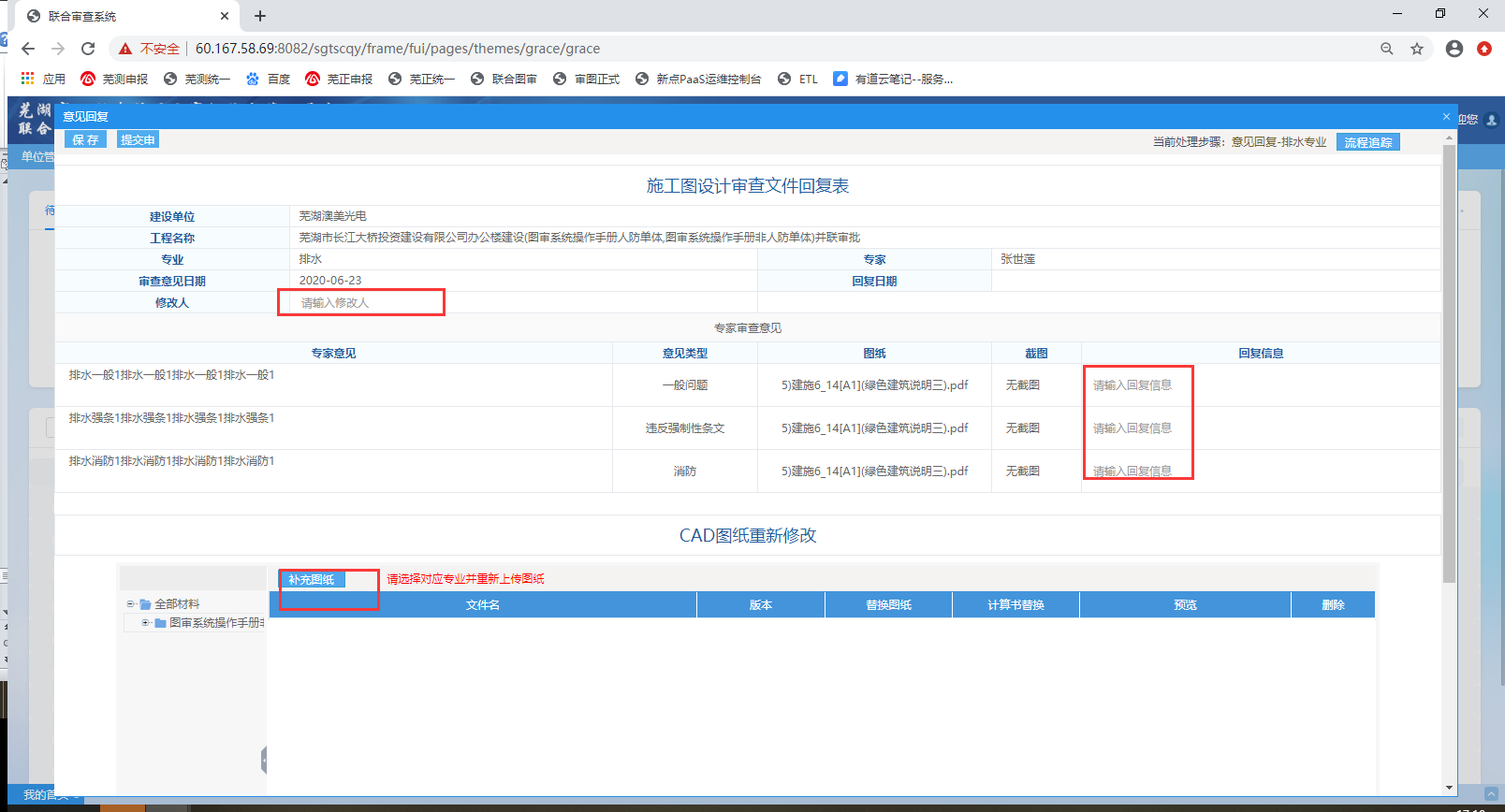Open the 应用 apps grid icon
This screenshot has height=812, width=1505.
click(x=28, y=79)
